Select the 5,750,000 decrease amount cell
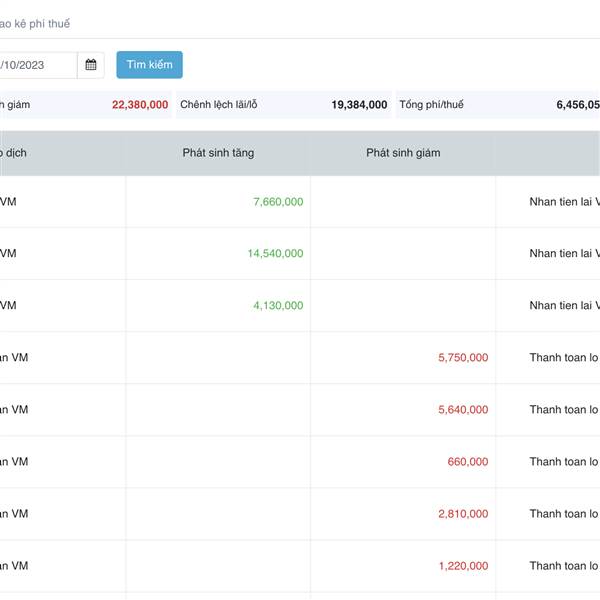This screenshot has width=600, height=600. [463, 358]
